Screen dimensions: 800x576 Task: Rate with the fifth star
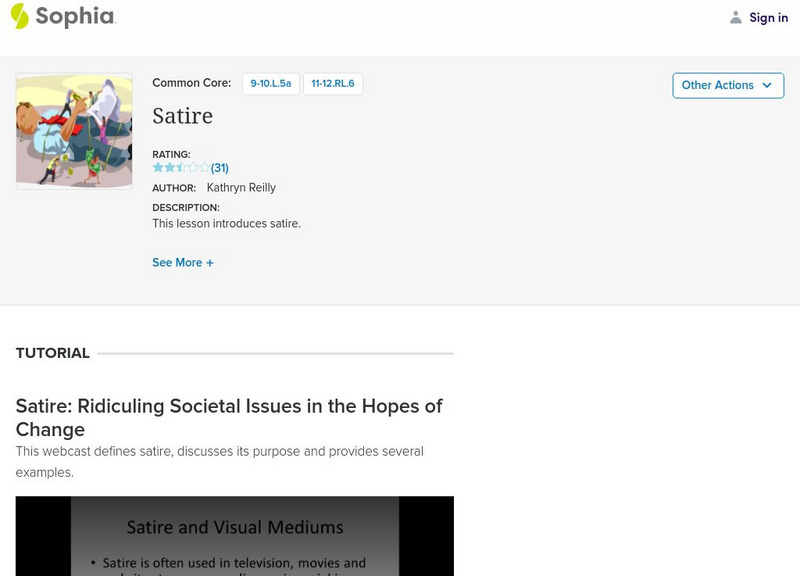coord(205,167)
